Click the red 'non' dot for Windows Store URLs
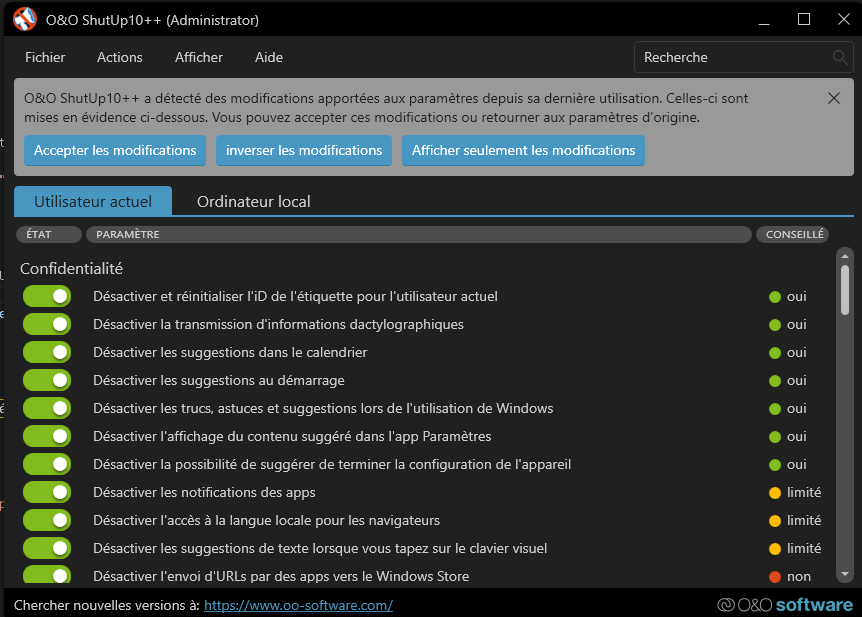The height and width of the screenshot is (617, 862). pyautogui.click(x=774, y=577)
